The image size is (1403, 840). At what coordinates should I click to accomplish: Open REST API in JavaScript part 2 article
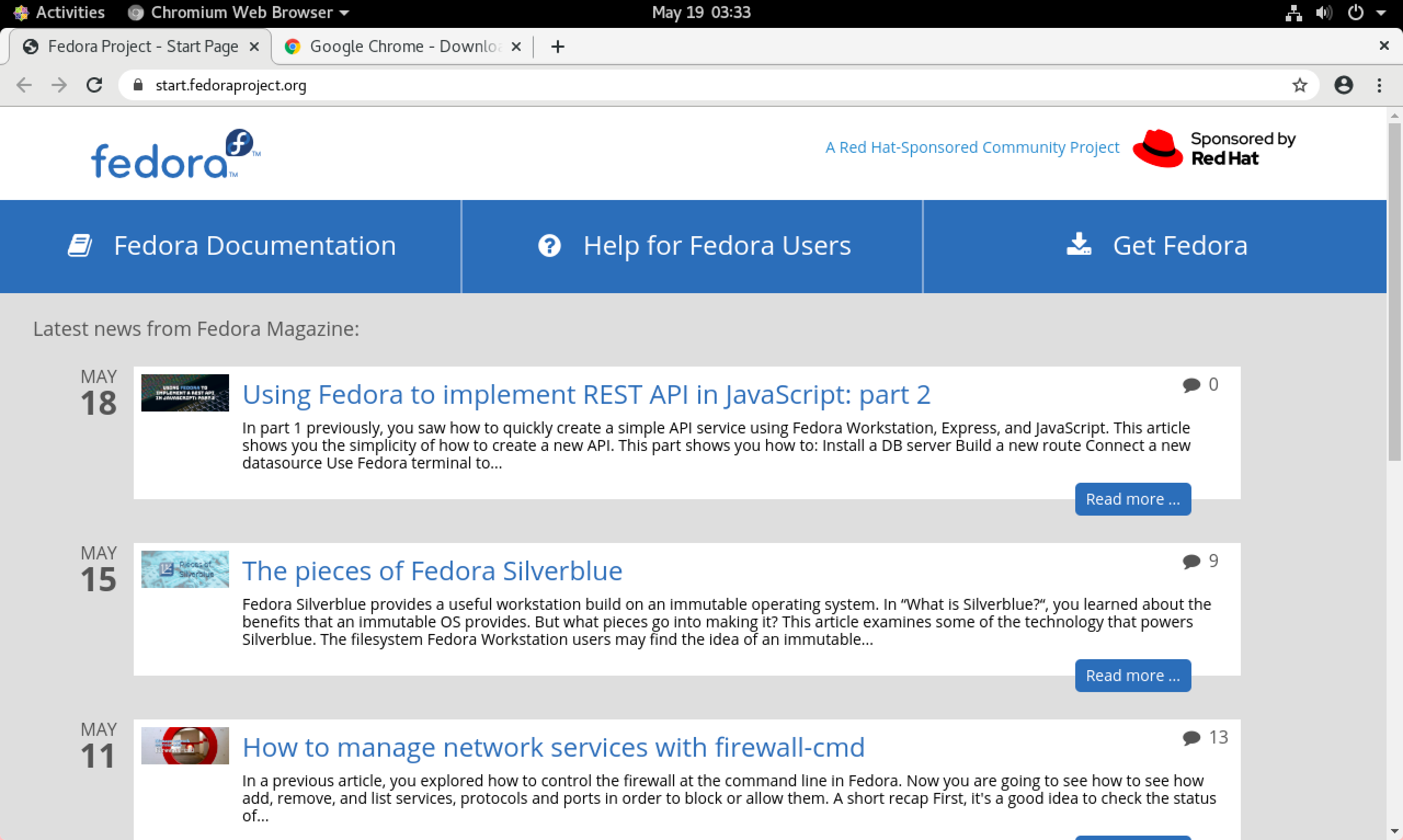(586, 395)
